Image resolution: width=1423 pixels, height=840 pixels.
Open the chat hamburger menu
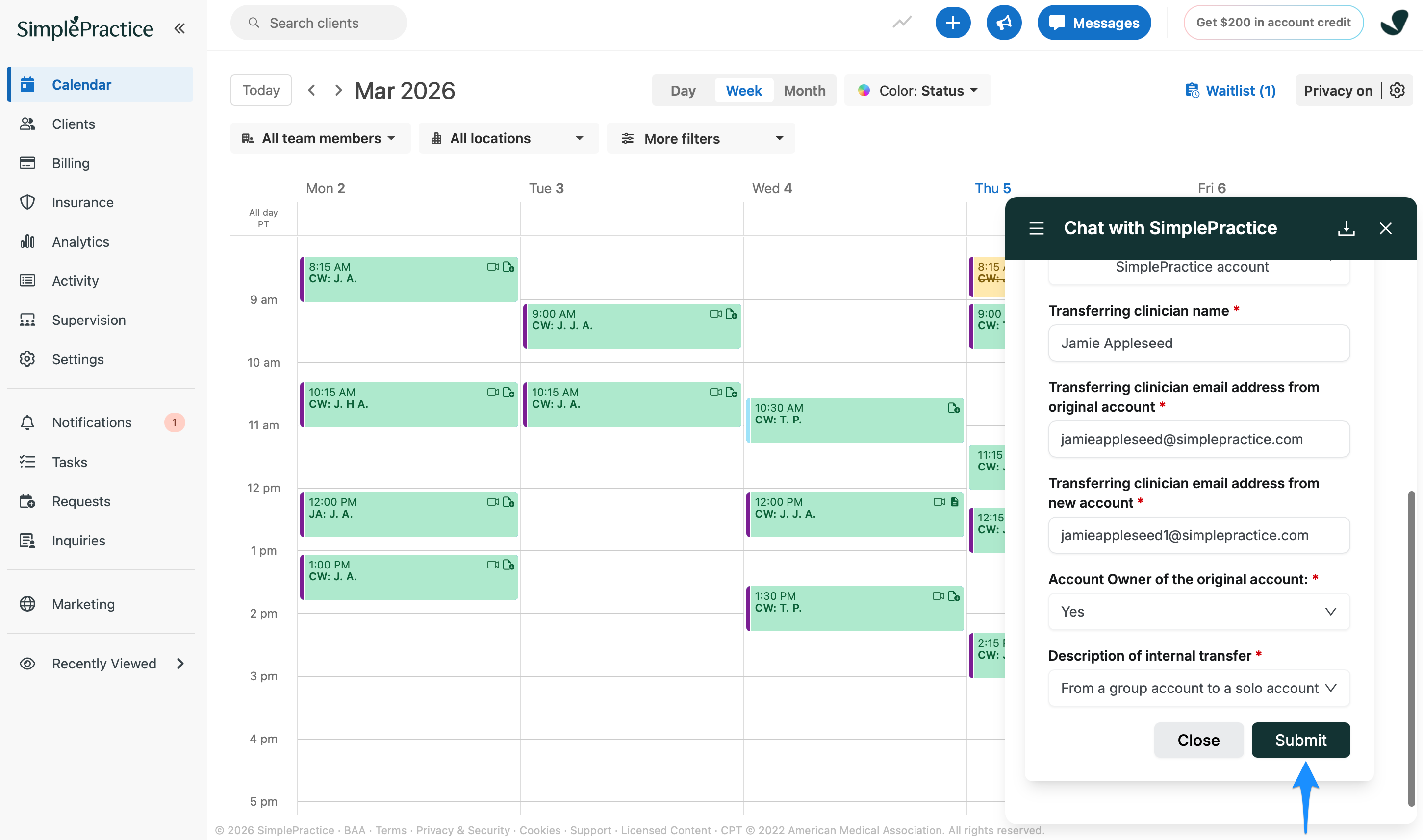click(1036, 228)
